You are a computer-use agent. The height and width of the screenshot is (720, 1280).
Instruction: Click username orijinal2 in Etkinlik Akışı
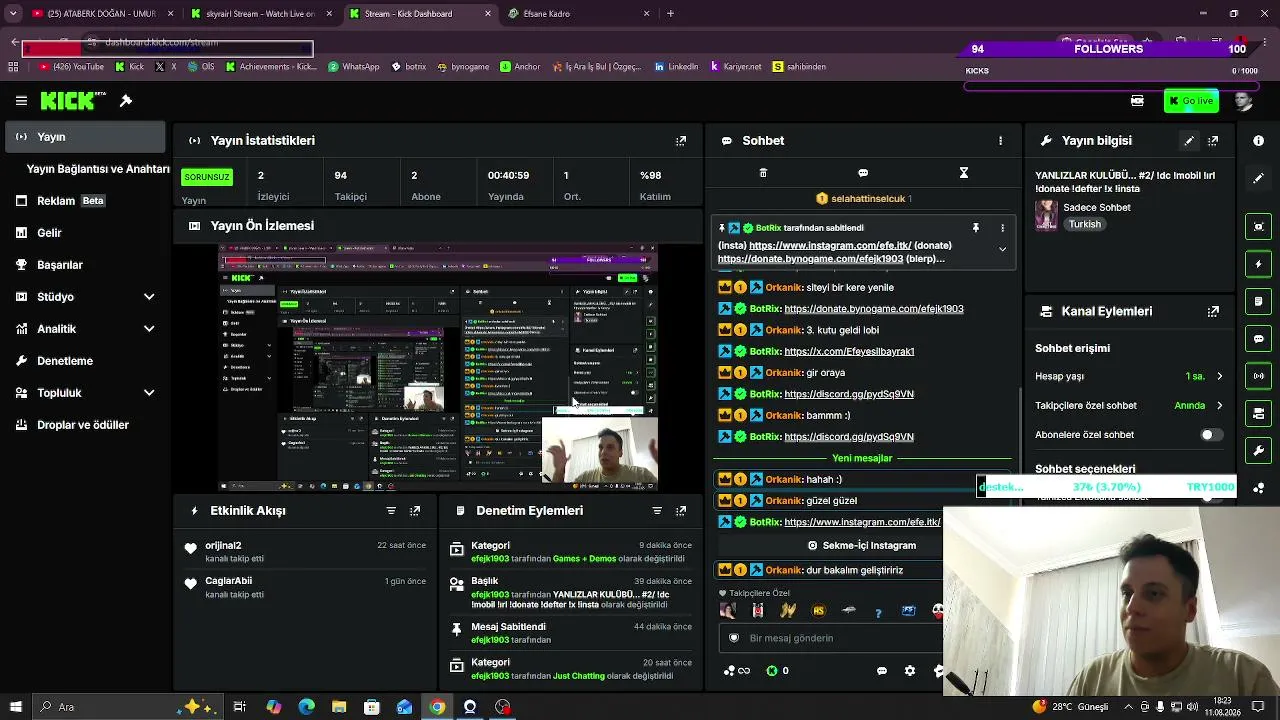click(223, 546)
